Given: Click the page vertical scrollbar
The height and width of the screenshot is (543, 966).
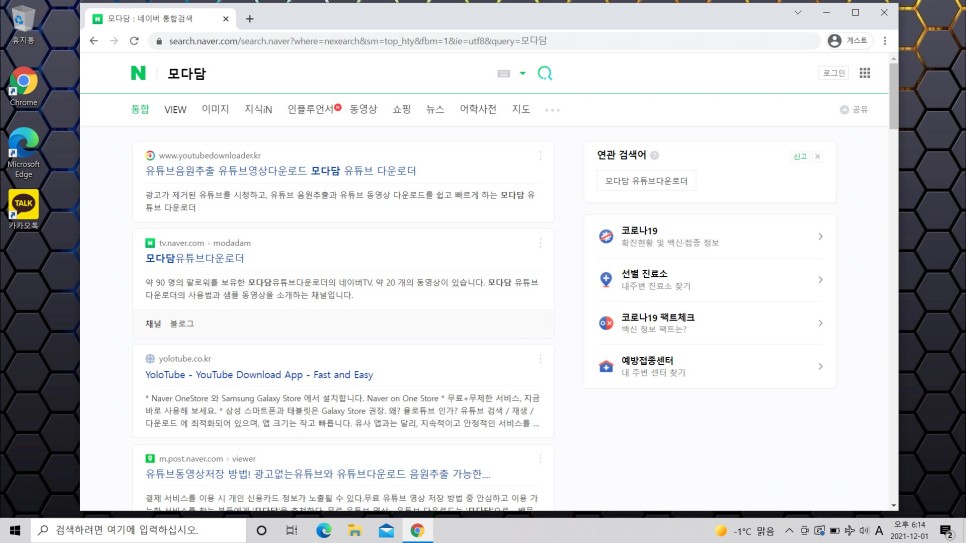Looking at the screenshot, I should coord(893,96).
